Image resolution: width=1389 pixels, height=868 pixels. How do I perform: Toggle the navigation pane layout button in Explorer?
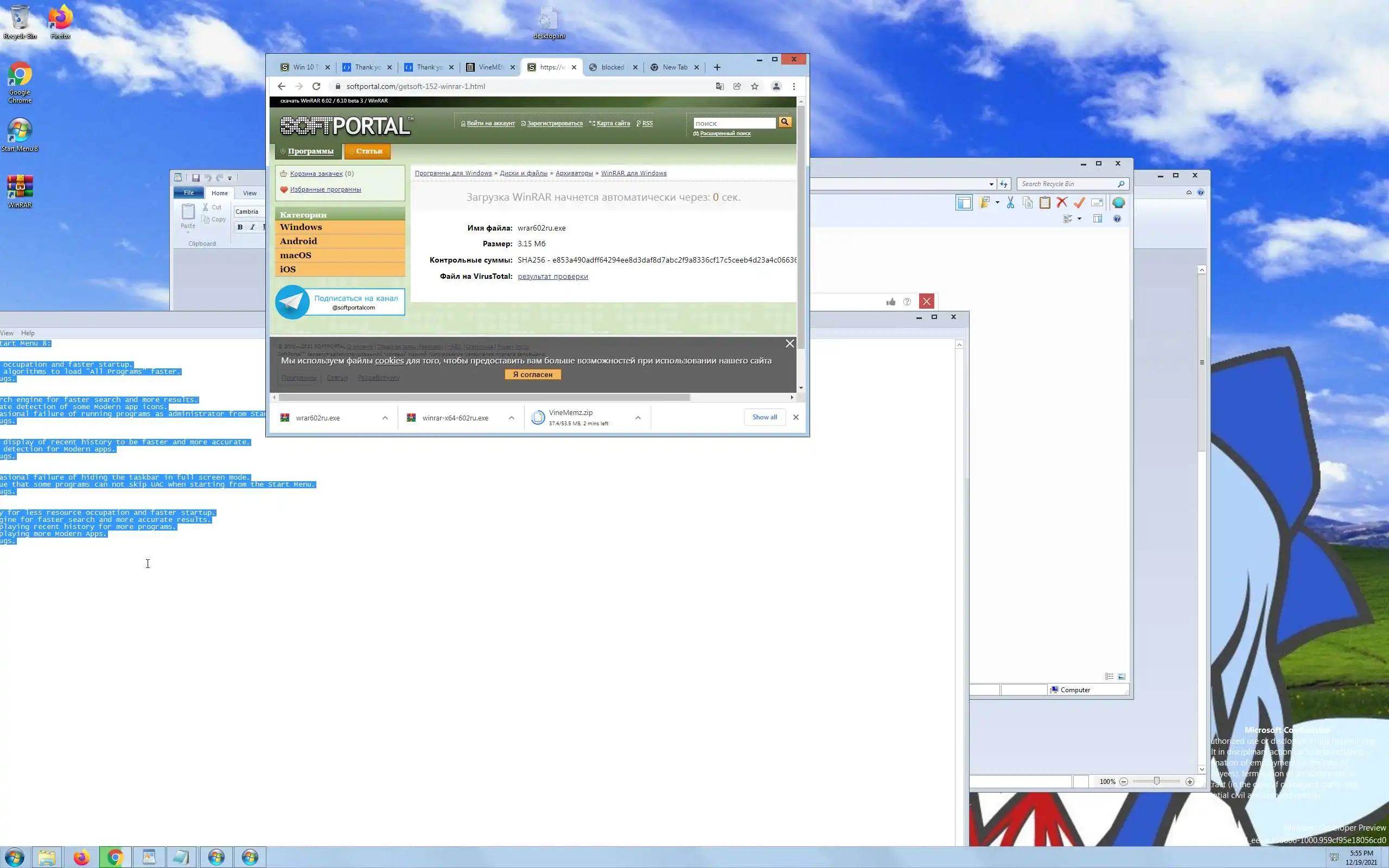coord(964,203)
